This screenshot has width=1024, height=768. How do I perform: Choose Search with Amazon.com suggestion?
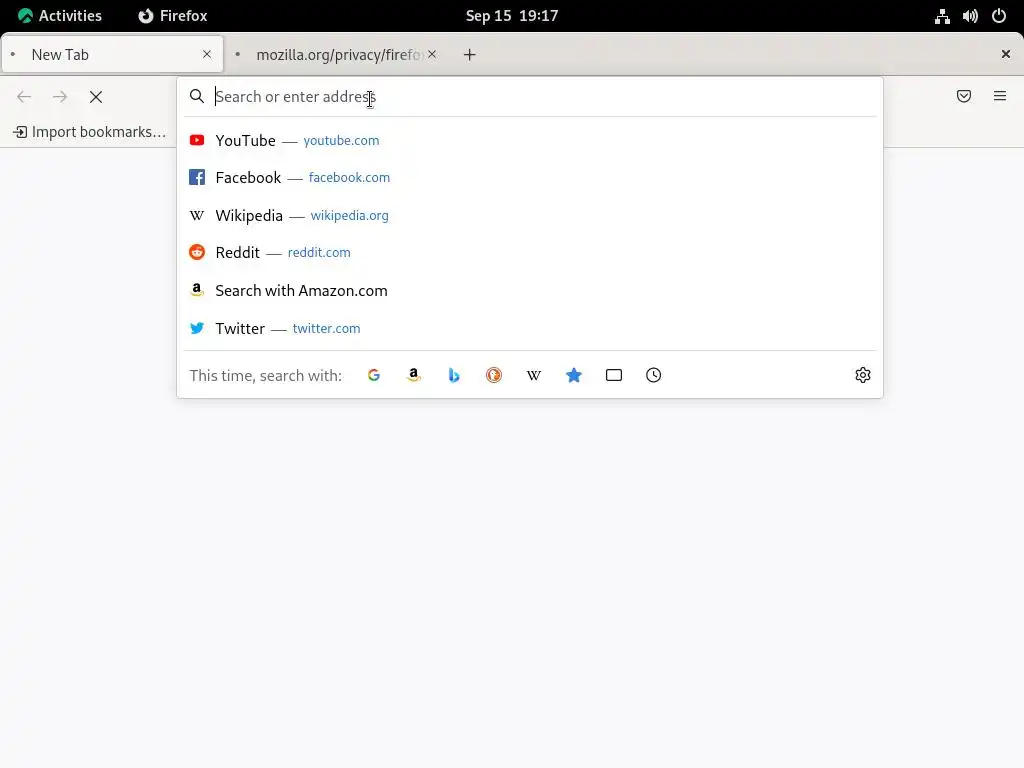(x=530, y=291)
